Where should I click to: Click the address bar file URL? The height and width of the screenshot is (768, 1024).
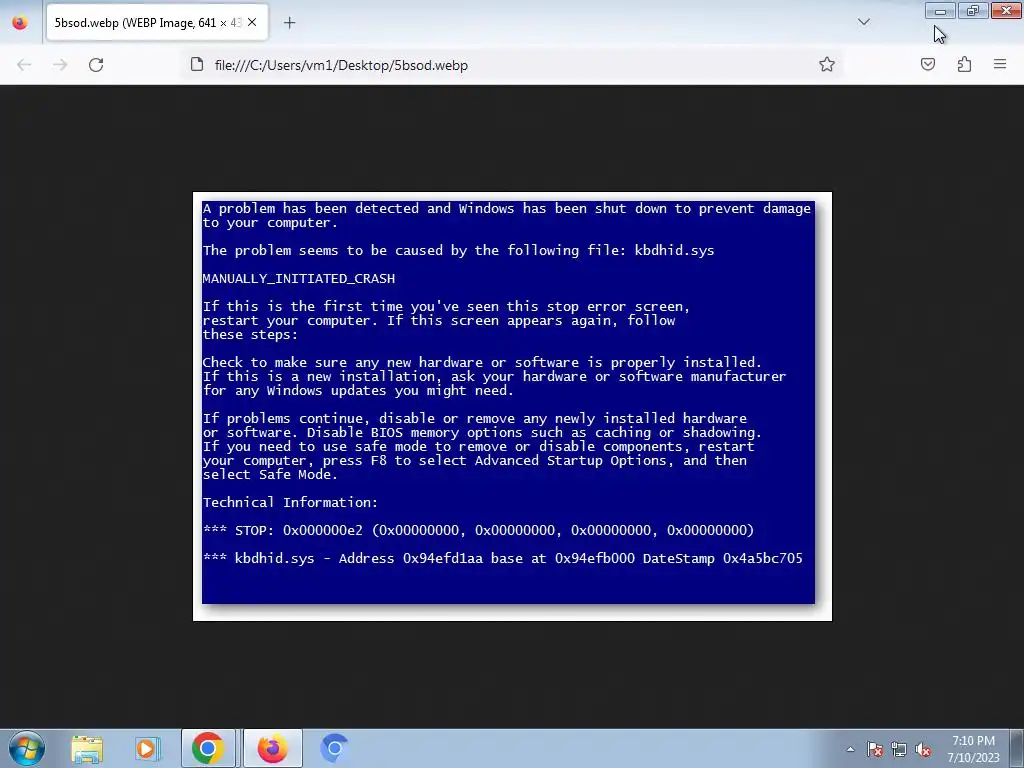point(341,65)
